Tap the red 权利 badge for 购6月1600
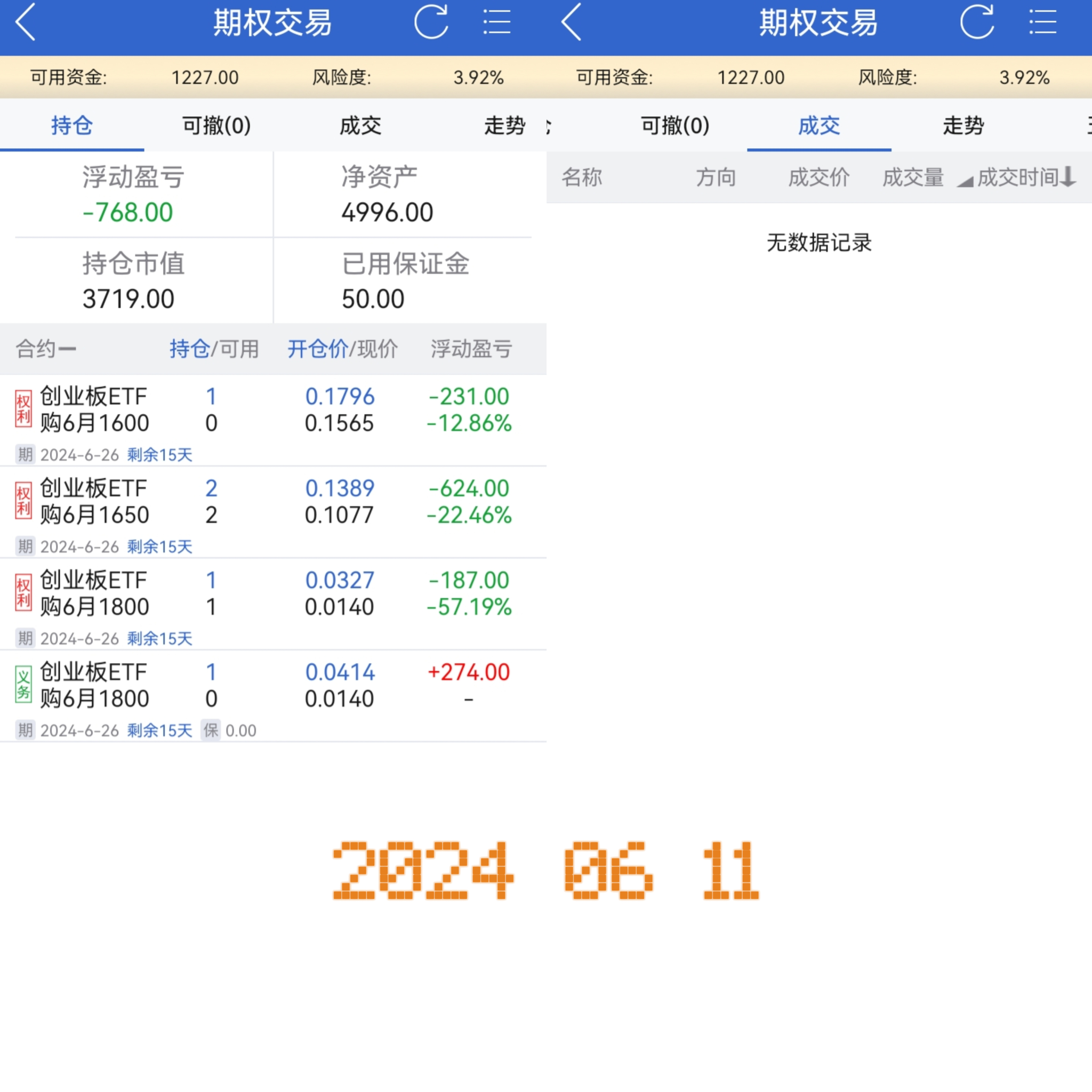1092x1092 pixels. pyautogui.click(x=23, y=409)
